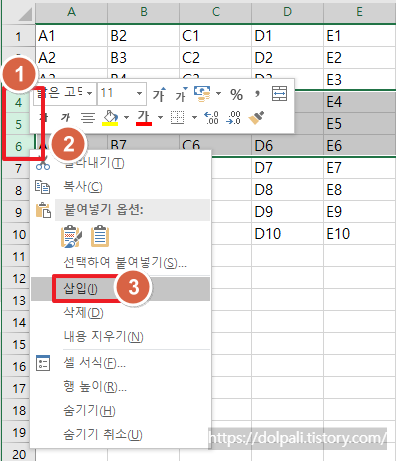
Task: Expand fill color dropdown arrow
Action: pyautogui.click(x=126, y=117)
